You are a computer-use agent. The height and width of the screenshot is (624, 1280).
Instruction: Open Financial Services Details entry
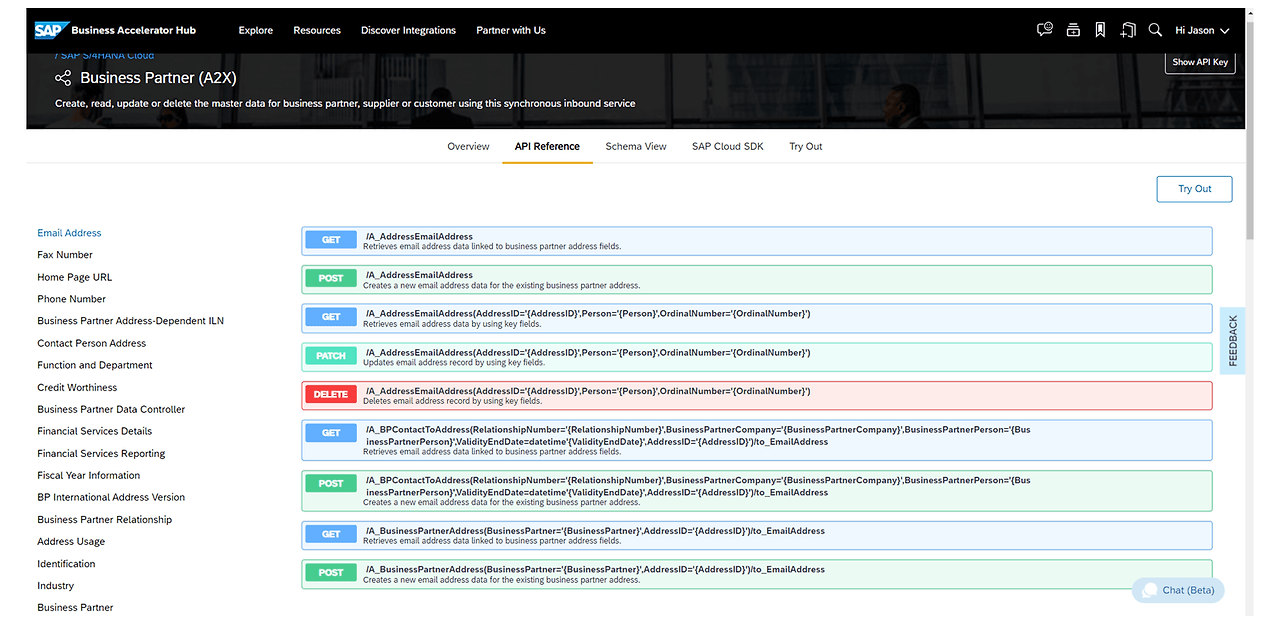coord(95,431)
